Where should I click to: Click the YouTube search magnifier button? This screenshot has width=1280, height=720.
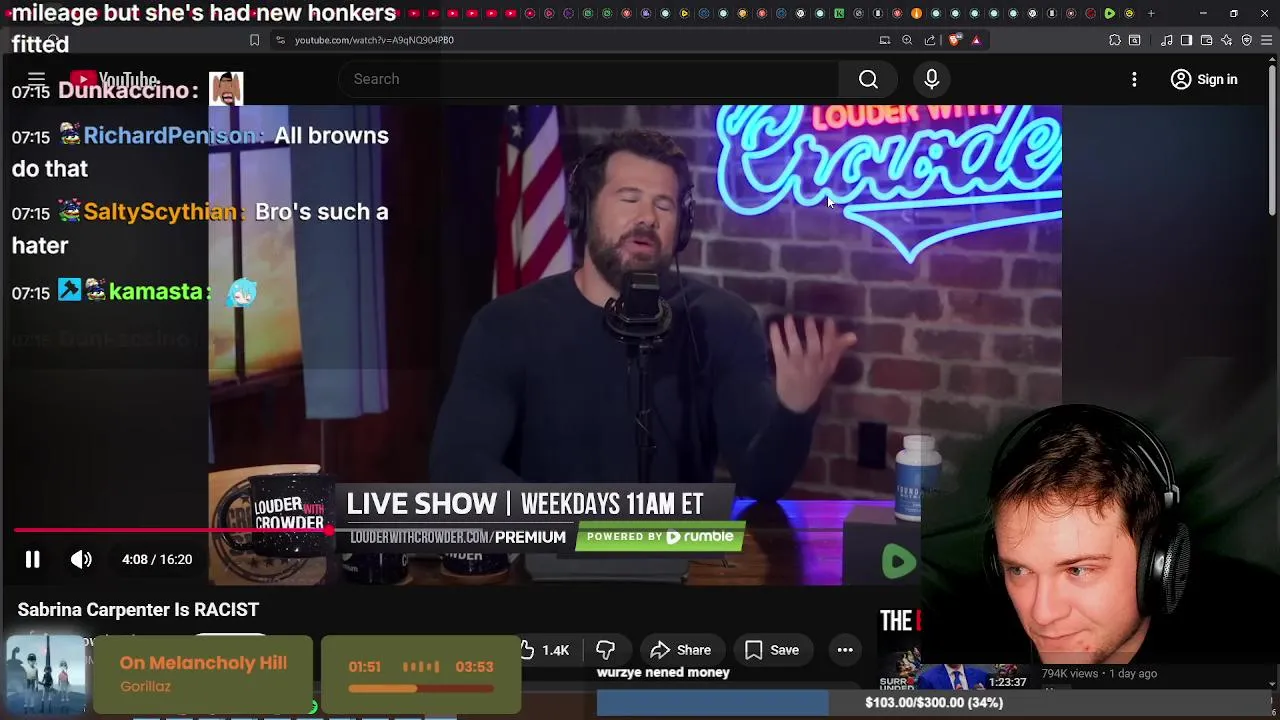pyautogui.click(x=868, y=79)
